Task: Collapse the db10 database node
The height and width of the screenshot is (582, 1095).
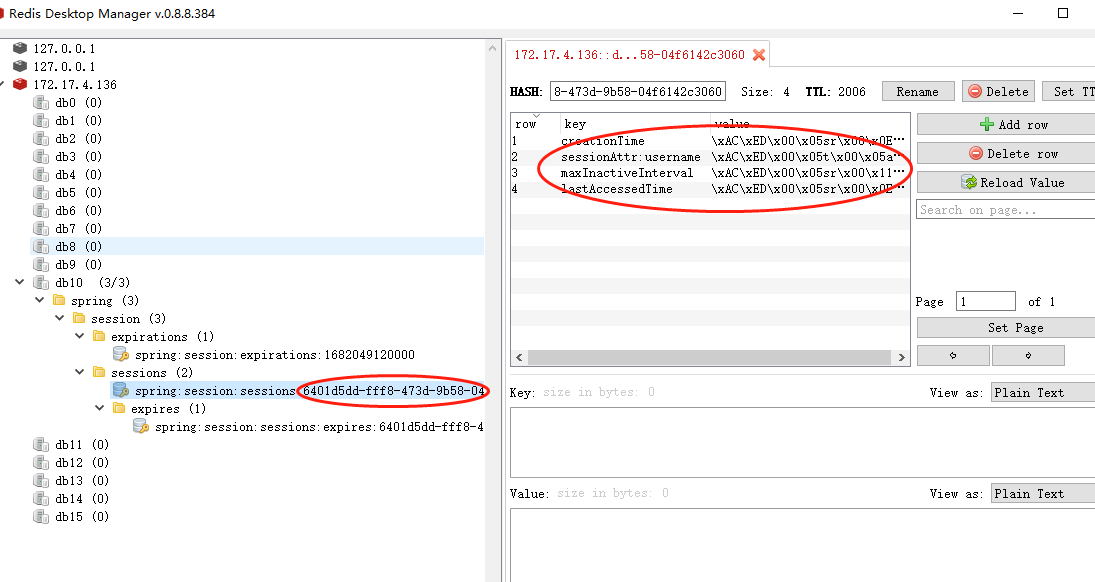Action: pos(20,283)
